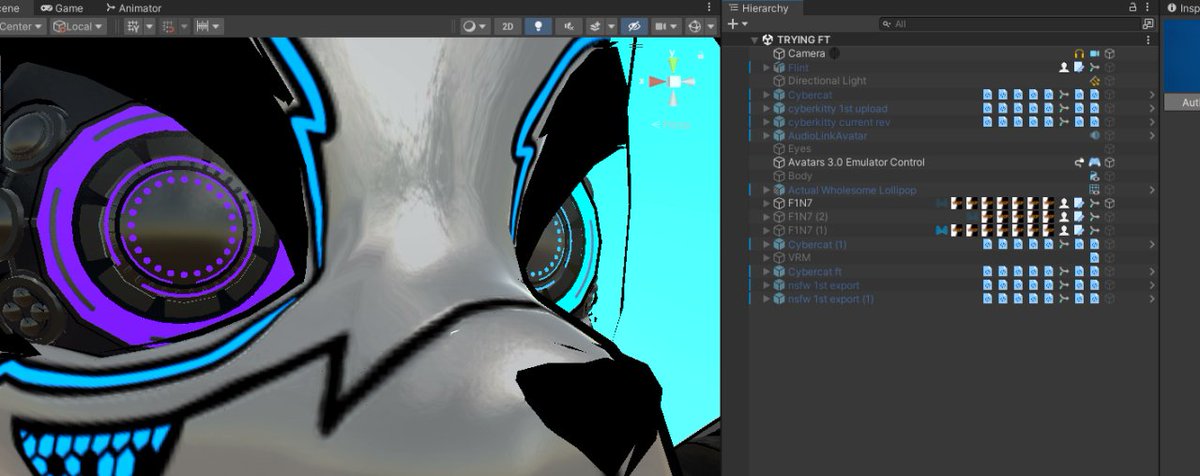Screen dimensions: 1200x476
Task: Click Camera's audio listener headphone icon
Action: (x=1079, y=54)
